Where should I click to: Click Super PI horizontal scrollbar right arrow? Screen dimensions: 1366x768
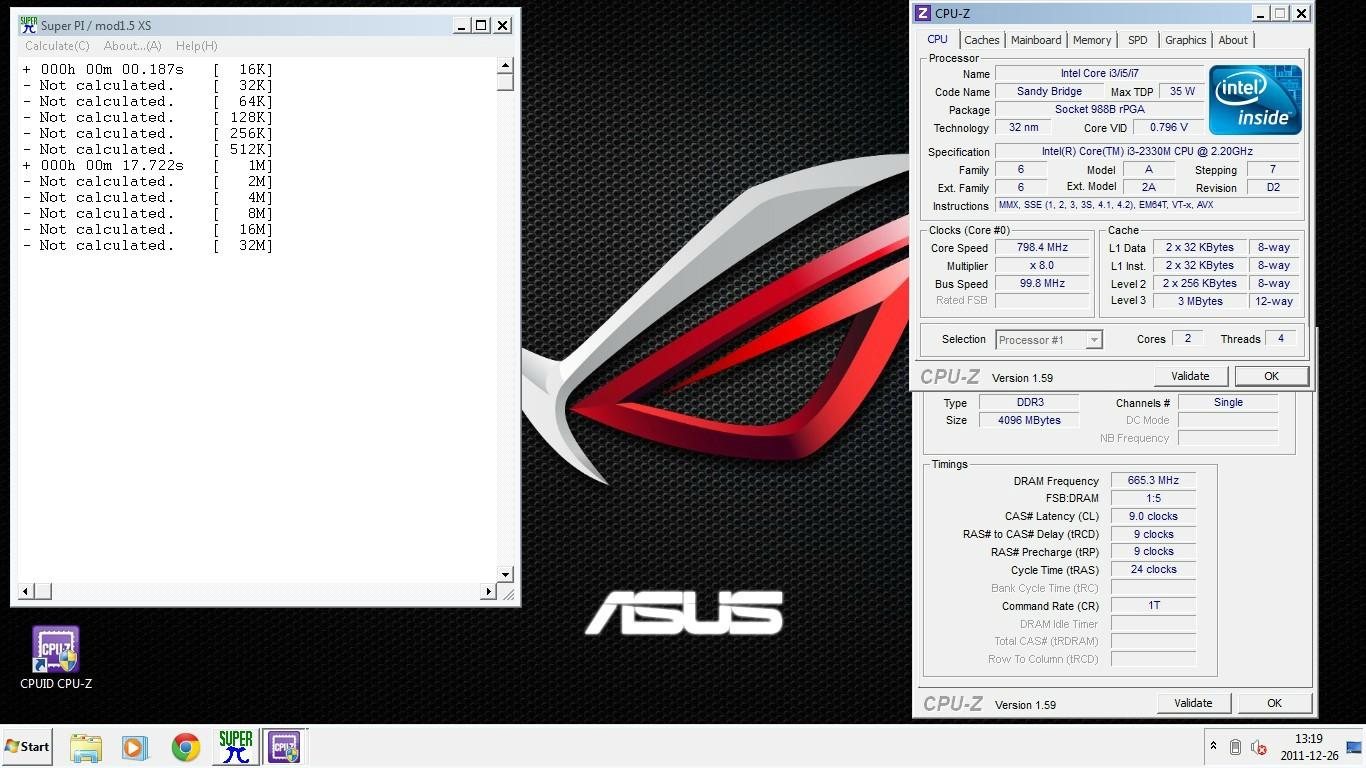click(x=488, y=591)
